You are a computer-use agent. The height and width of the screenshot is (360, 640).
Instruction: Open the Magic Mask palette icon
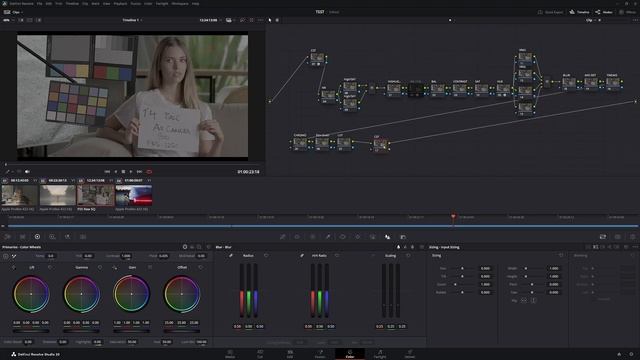pos(373,237)
